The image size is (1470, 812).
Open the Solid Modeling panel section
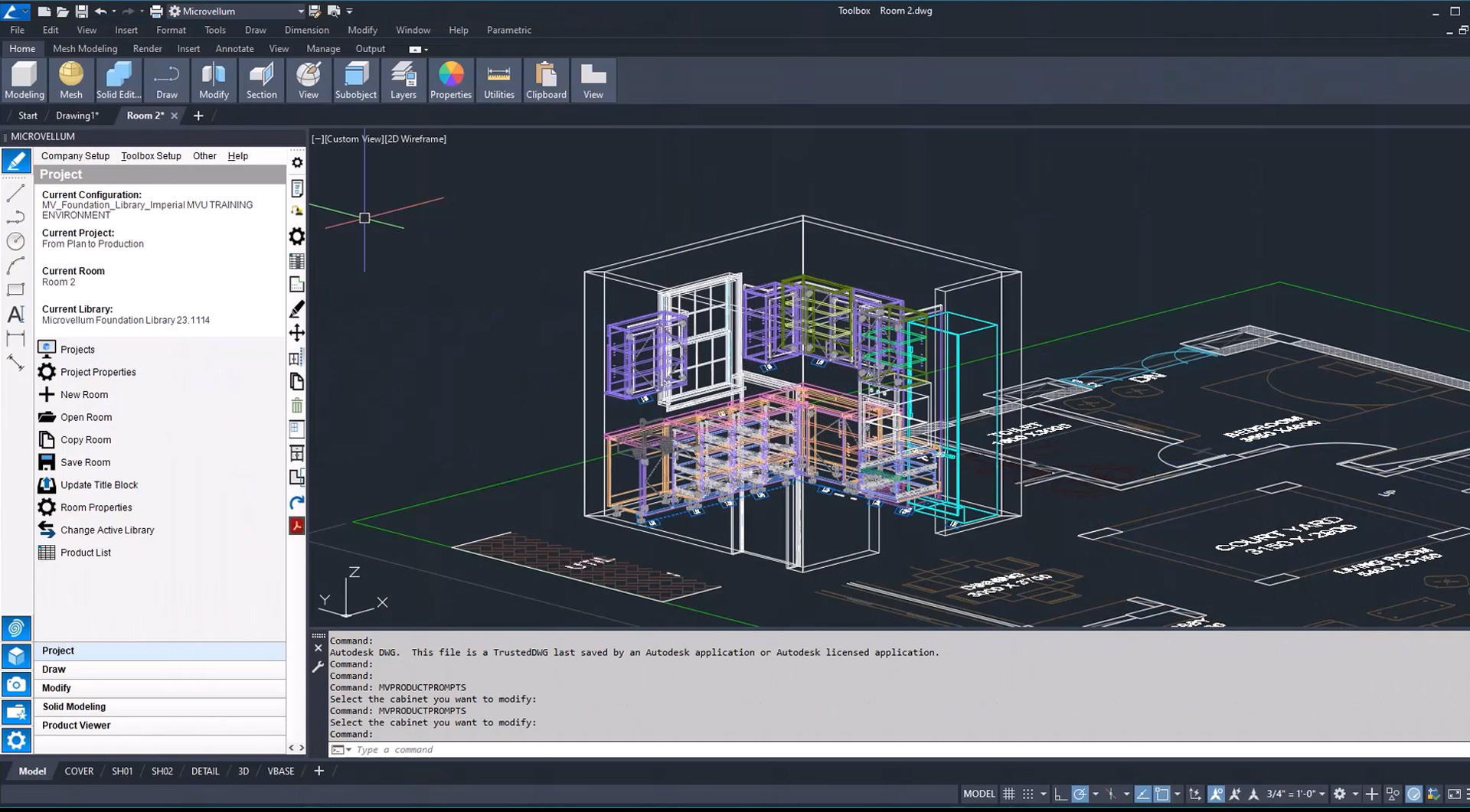(x=160, y=706)
